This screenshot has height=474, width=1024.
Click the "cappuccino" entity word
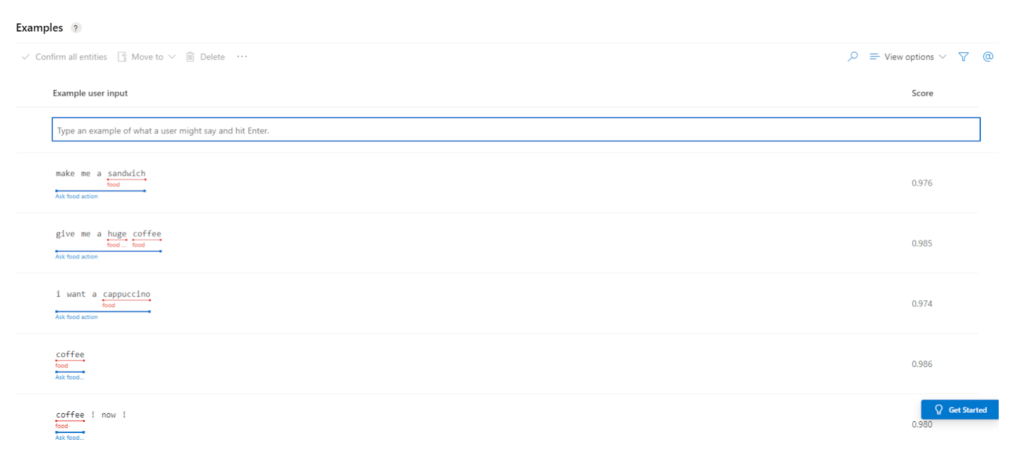126,294
